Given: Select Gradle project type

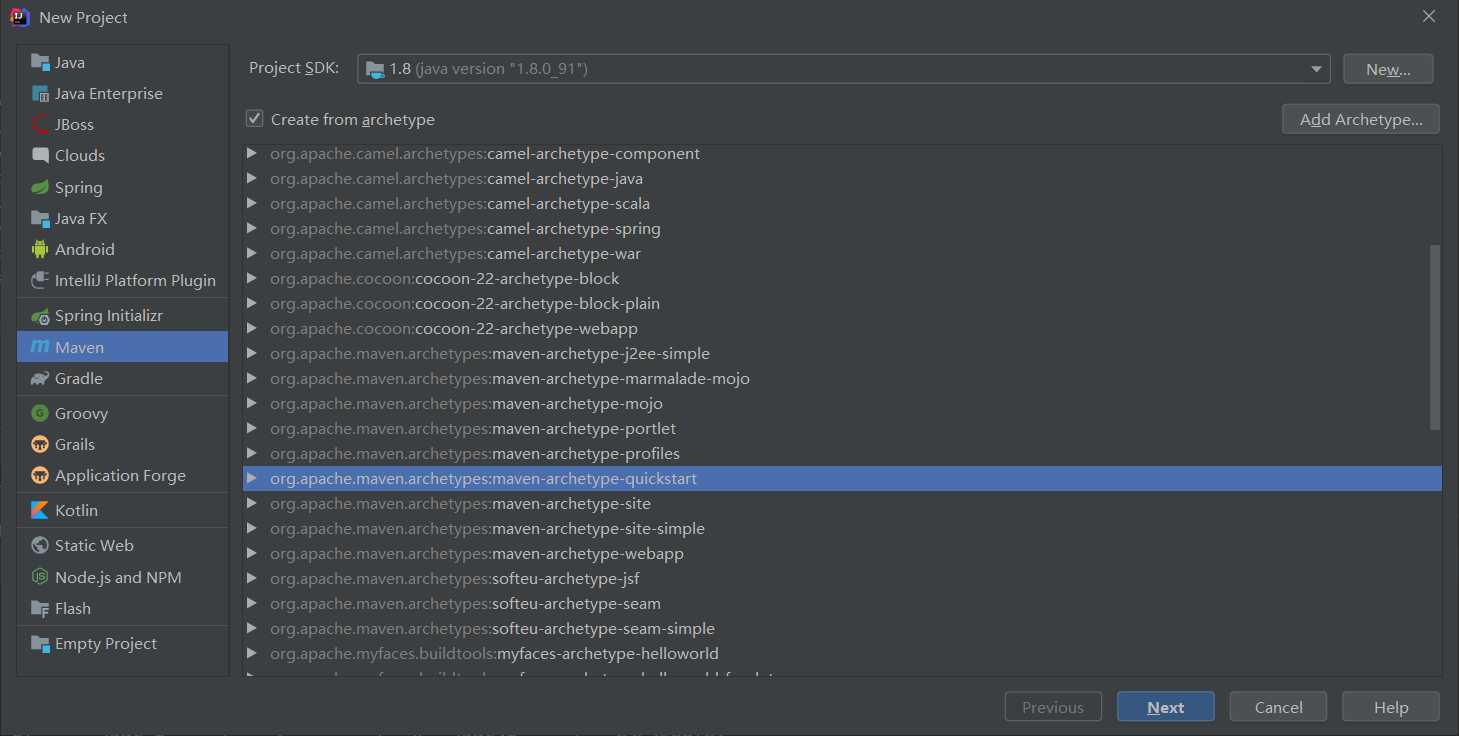Looking at the screenshot, I should point(123,378).
